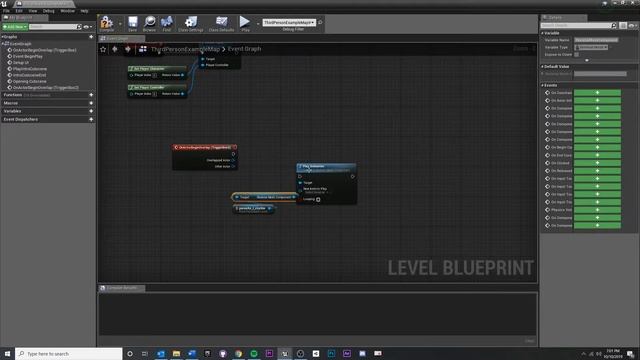Open Find with the binoculars icon
Viewport: 640px width, 360px height.
[167, 22]
